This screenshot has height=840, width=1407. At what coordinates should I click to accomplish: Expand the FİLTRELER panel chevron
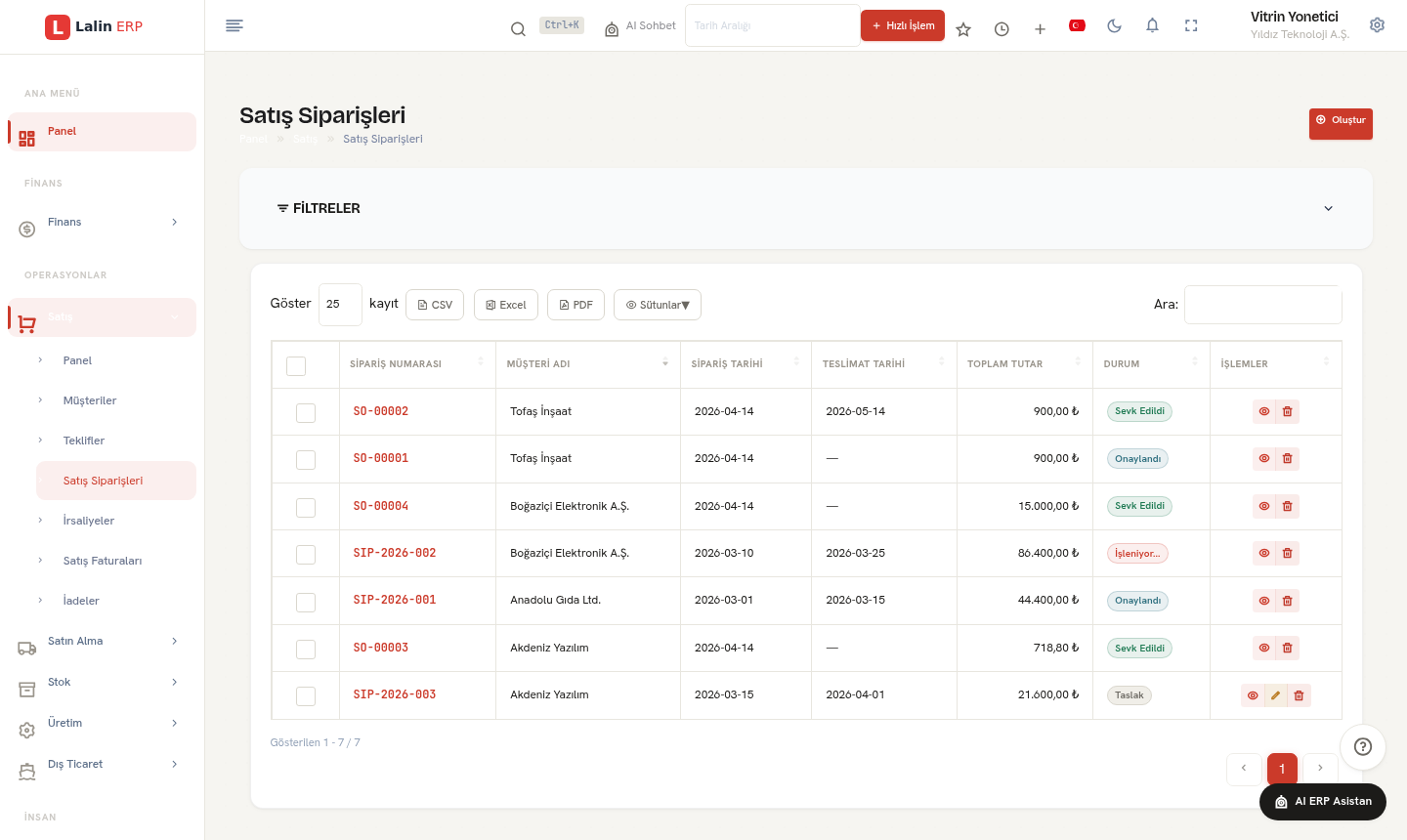click(1328, 208)
